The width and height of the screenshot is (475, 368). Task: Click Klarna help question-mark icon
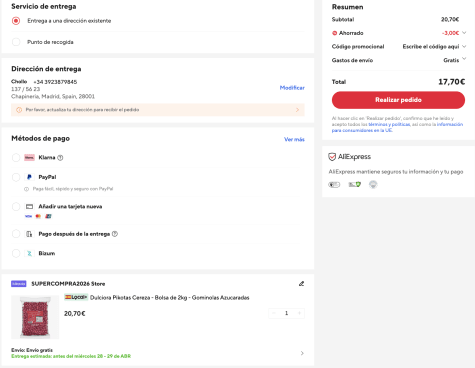[60, 158]
